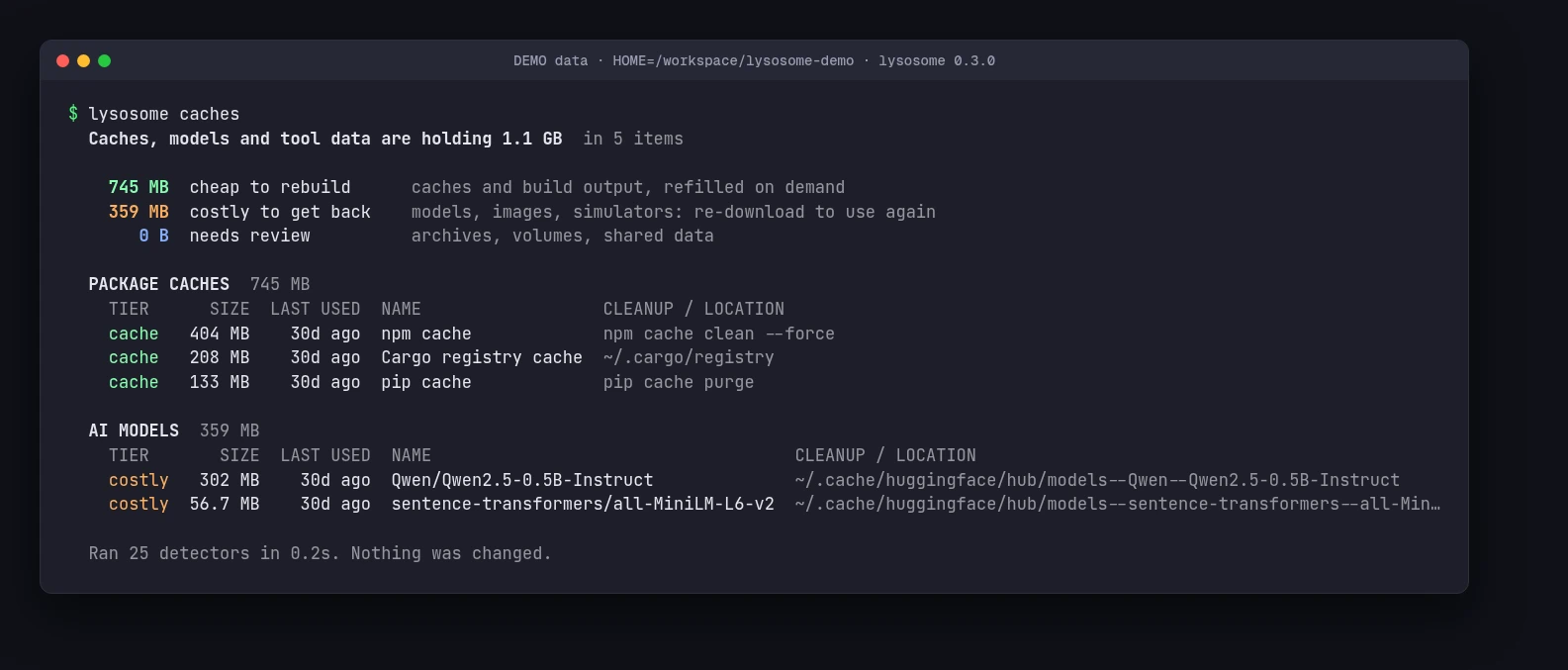Viewport: 1568px width, 670px height.
Task: Click the blue '0 B' size value
Action: (154, 236)
